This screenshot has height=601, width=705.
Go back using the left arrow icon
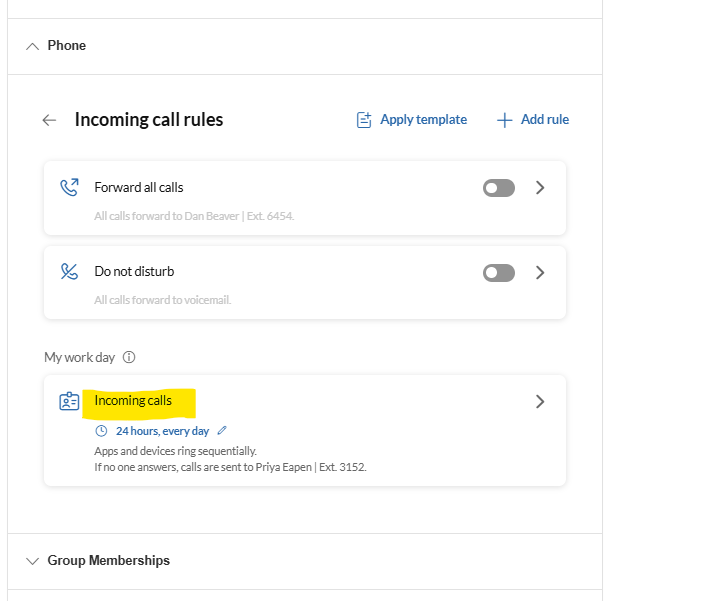tap(49, 120)
